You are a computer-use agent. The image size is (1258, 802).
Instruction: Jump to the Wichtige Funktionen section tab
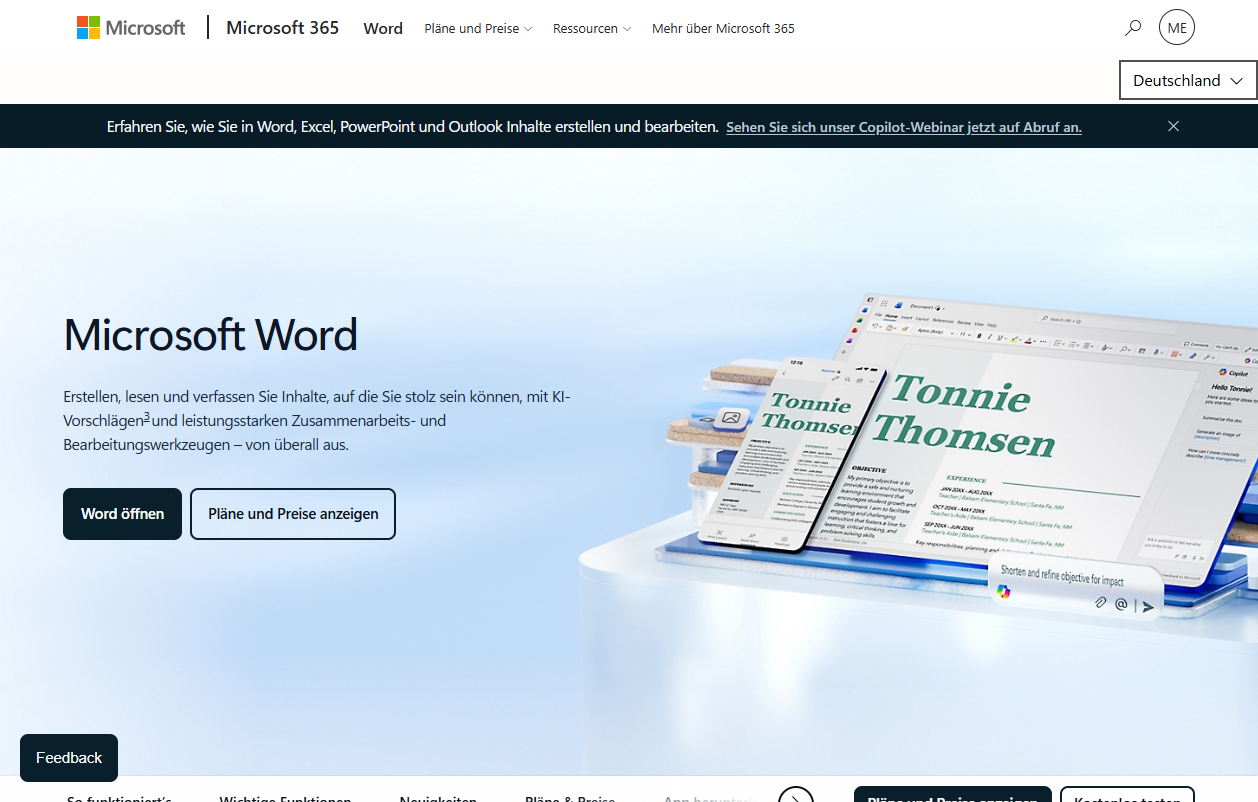pos(285,798)
